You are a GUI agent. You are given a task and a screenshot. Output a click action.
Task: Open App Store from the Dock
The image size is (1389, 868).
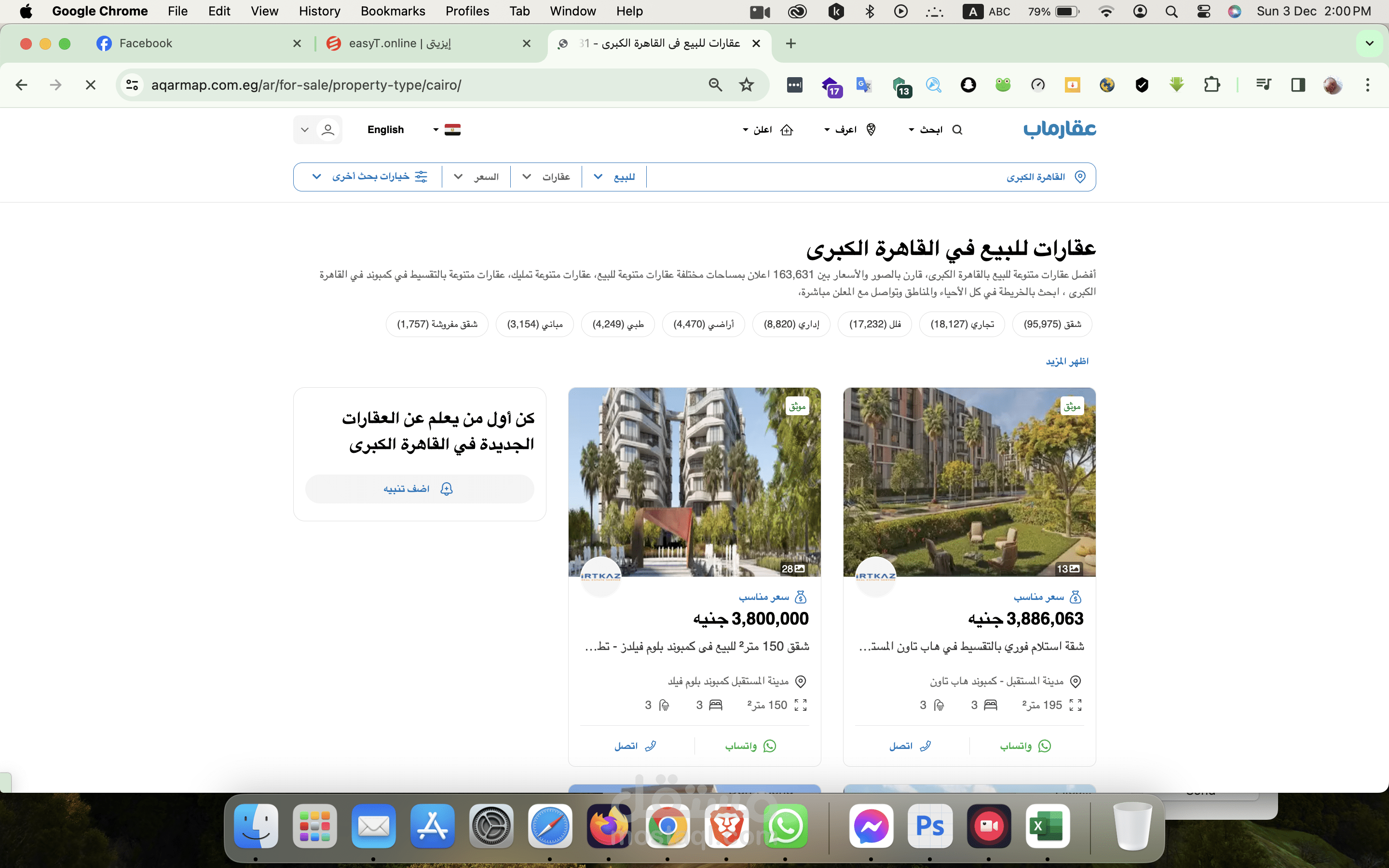coord(432,827)
